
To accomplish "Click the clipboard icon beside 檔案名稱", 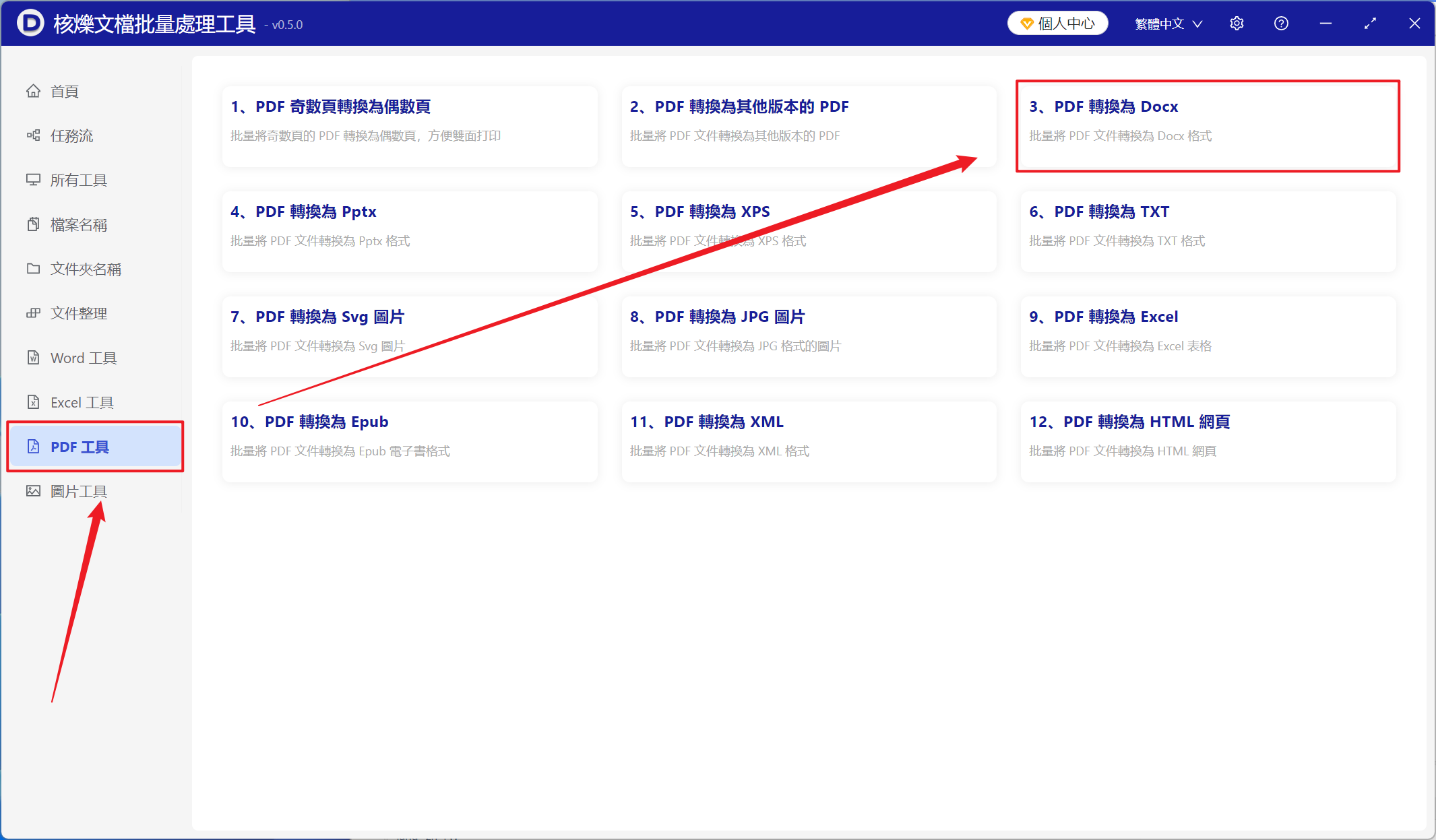I will [33, 224].
